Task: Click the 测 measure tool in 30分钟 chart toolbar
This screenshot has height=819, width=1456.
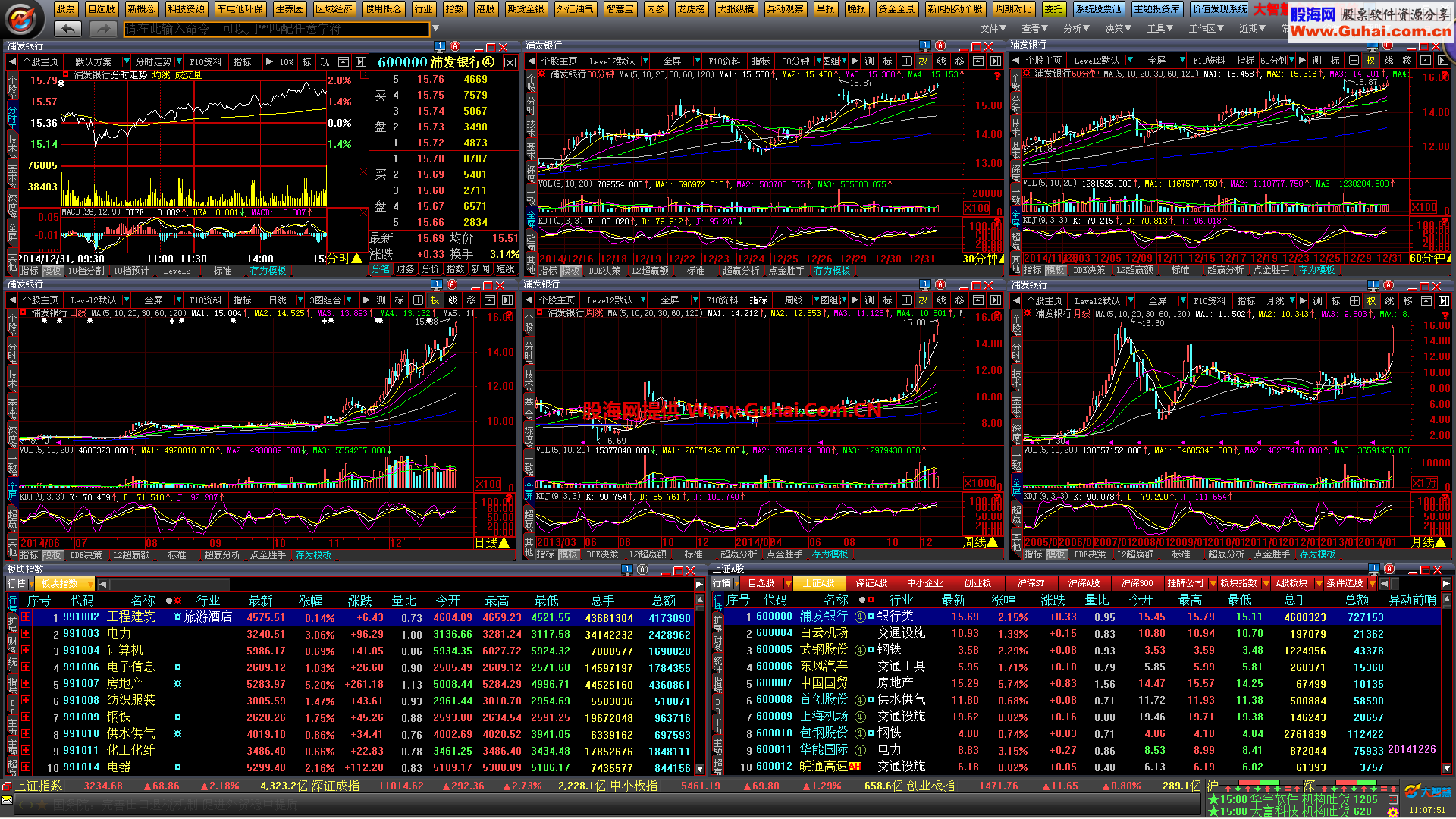Action: (x=870, y=61)
